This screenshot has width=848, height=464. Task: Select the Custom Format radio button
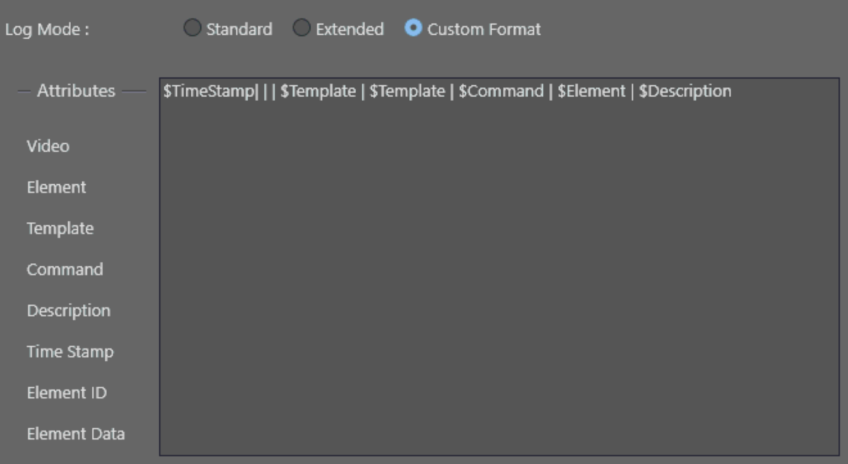(414, 29)
